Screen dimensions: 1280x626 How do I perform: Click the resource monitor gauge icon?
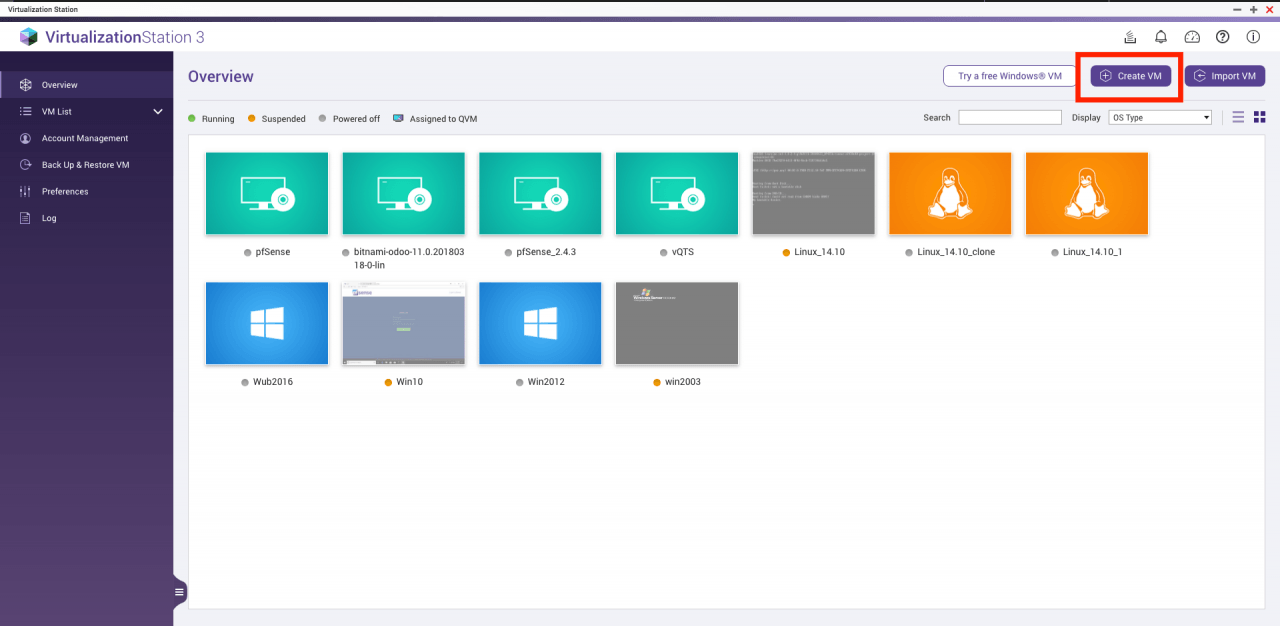pos(1192,37)
